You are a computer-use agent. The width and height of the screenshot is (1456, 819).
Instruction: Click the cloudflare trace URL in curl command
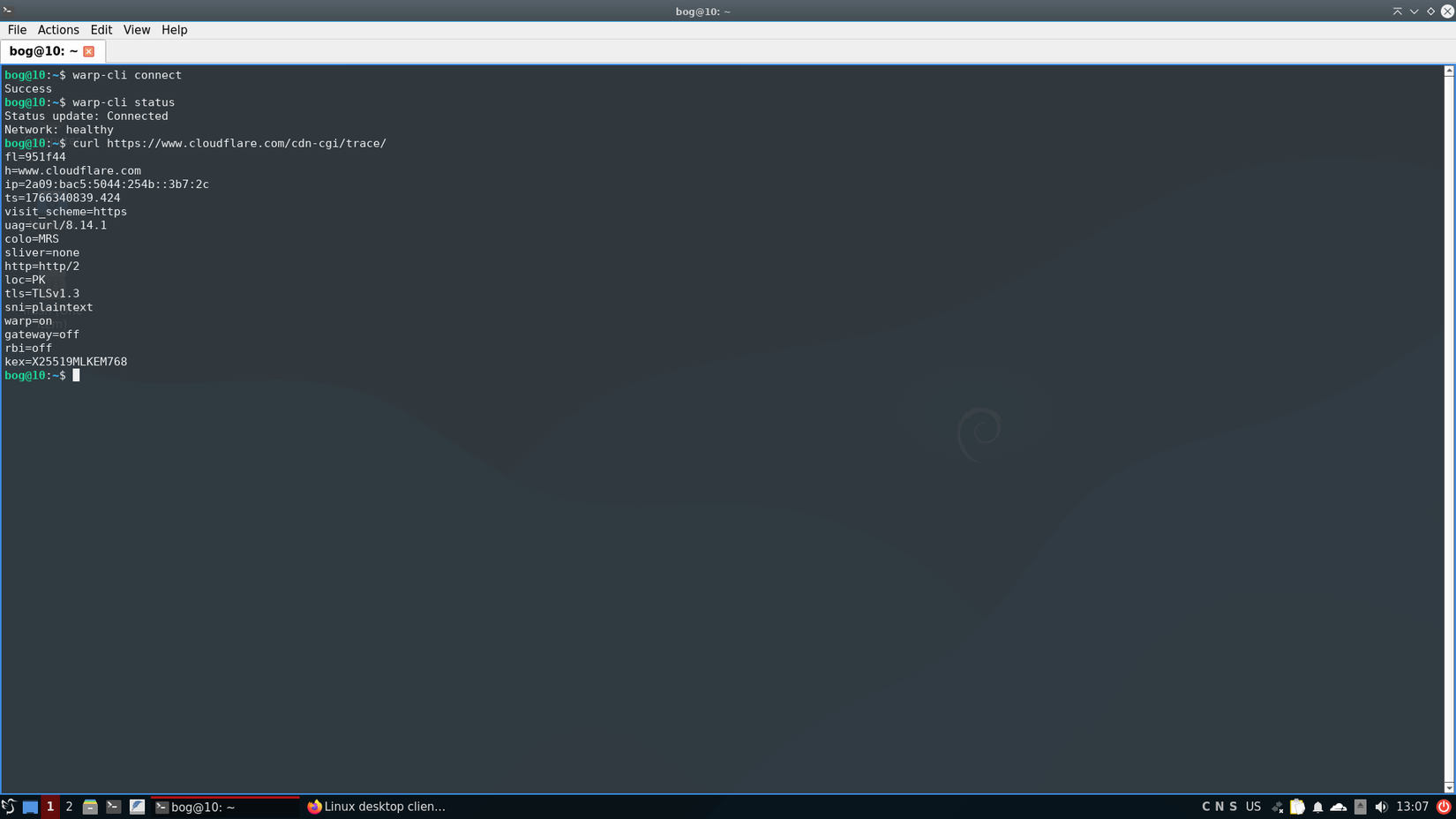[x=246, y=143]
